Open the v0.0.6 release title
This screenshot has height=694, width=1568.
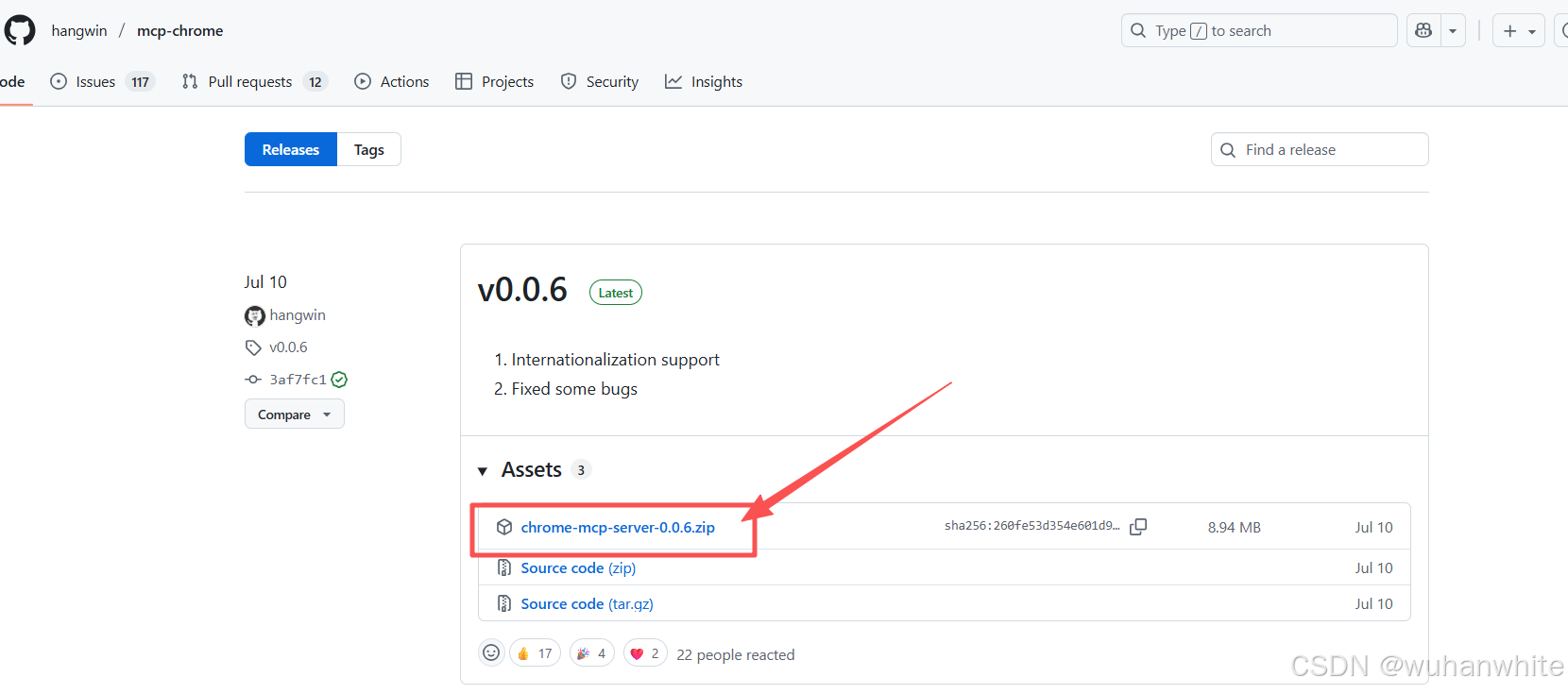(x=522, y=289)
